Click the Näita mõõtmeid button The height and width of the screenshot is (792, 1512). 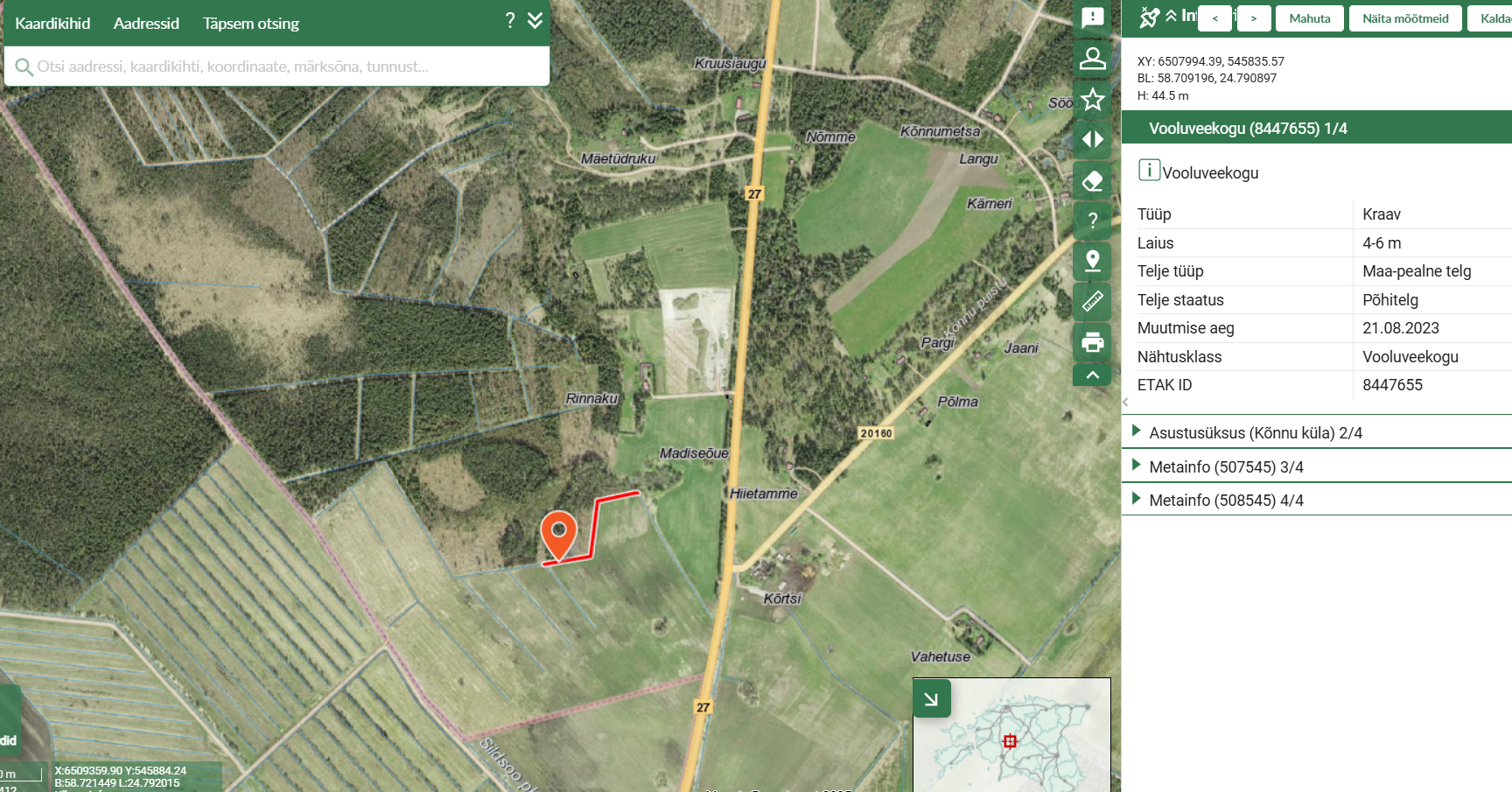coord(1405,18)
